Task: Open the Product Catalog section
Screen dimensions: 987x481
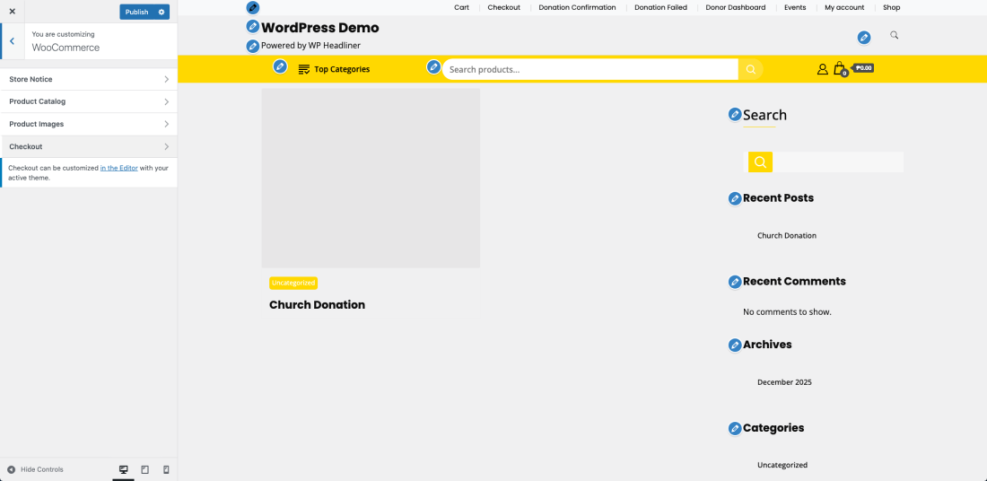Action: 89,101
